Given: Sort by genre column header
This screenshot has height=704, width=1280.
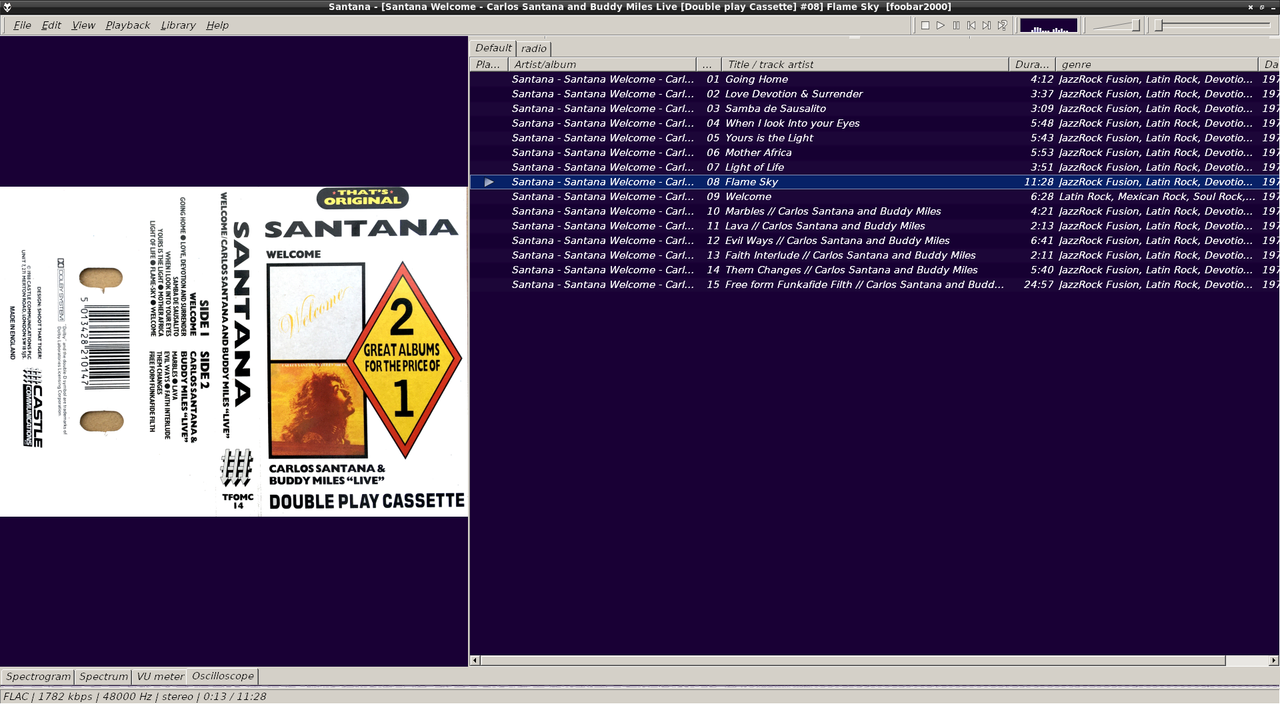Looking at the screenshot, I should [1157, 64].
